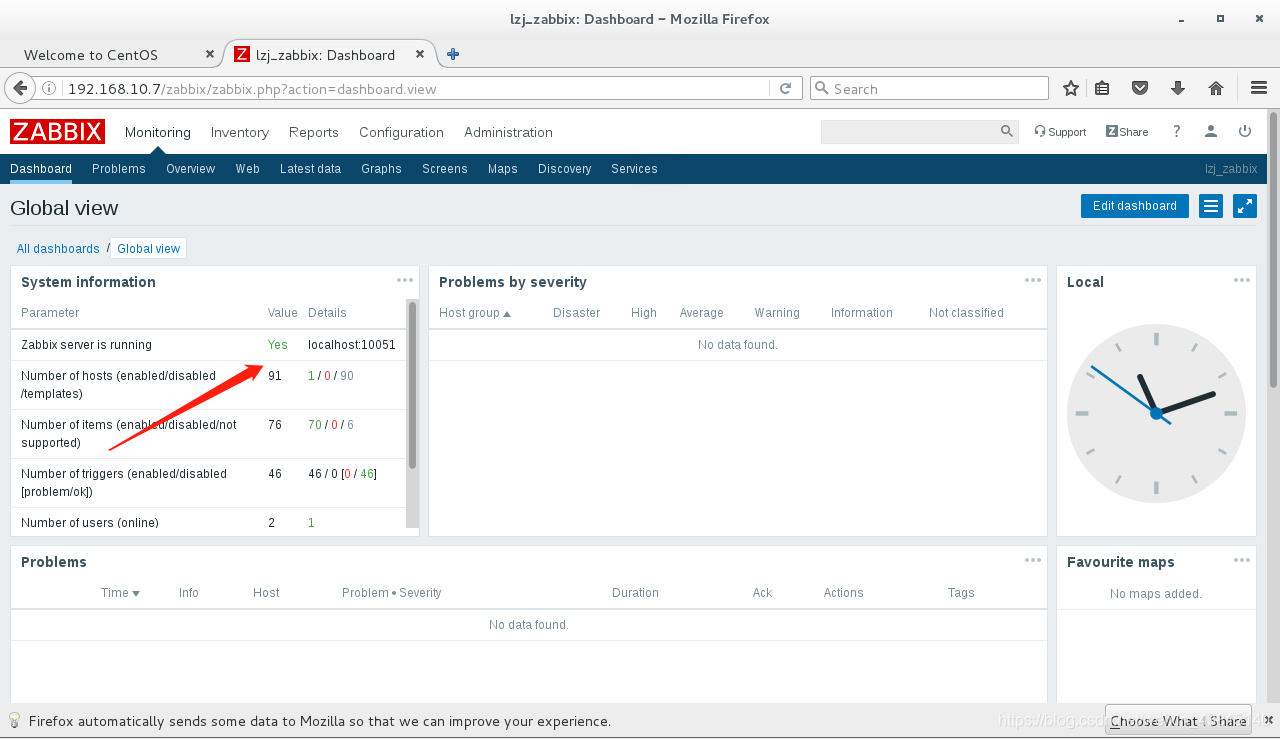Go to the Problems submenu
1280x739 pixels.
[119, 169]
